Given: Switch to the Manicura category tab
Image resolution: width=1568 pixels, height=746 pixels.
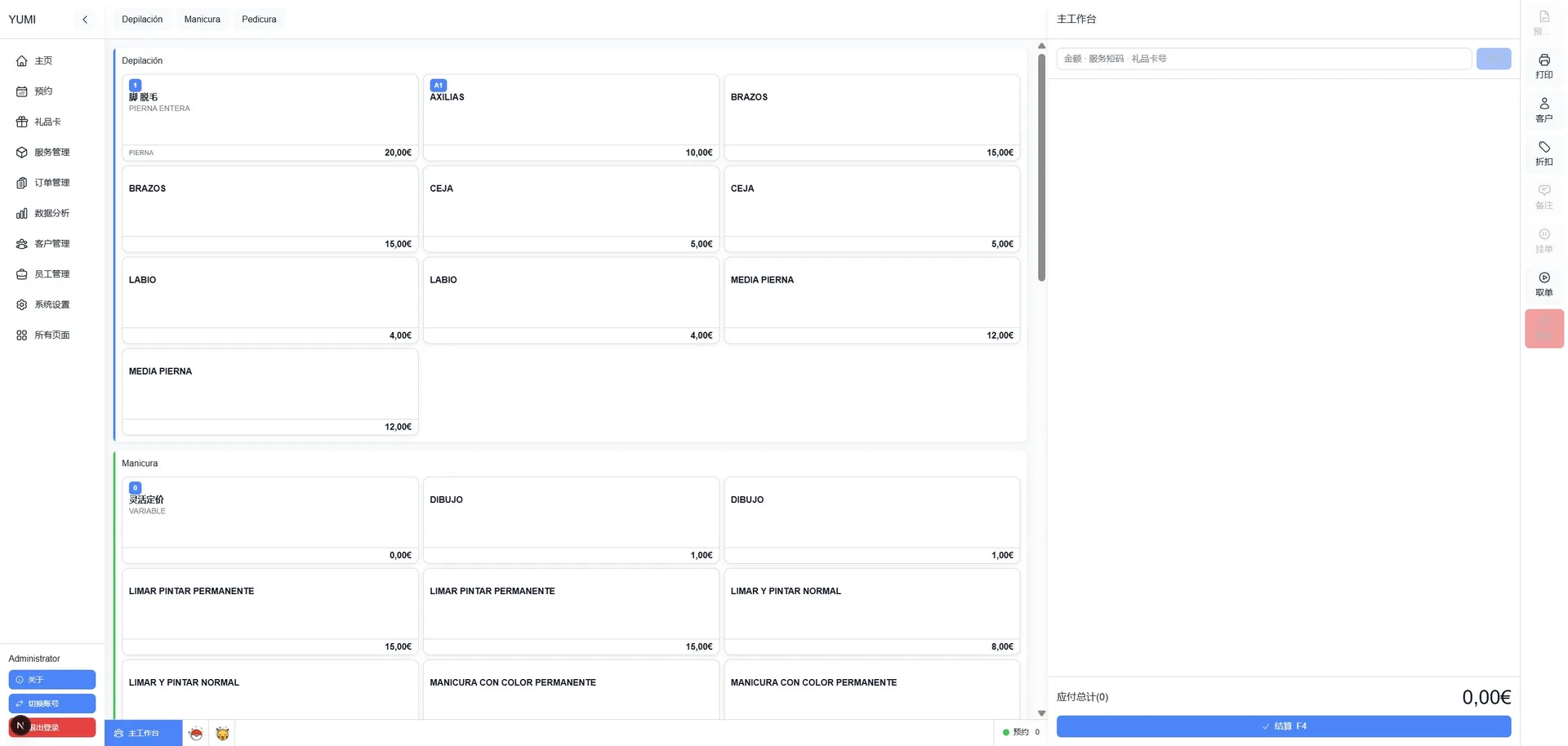Looking at the screenshot, I should tap(203, 20).
